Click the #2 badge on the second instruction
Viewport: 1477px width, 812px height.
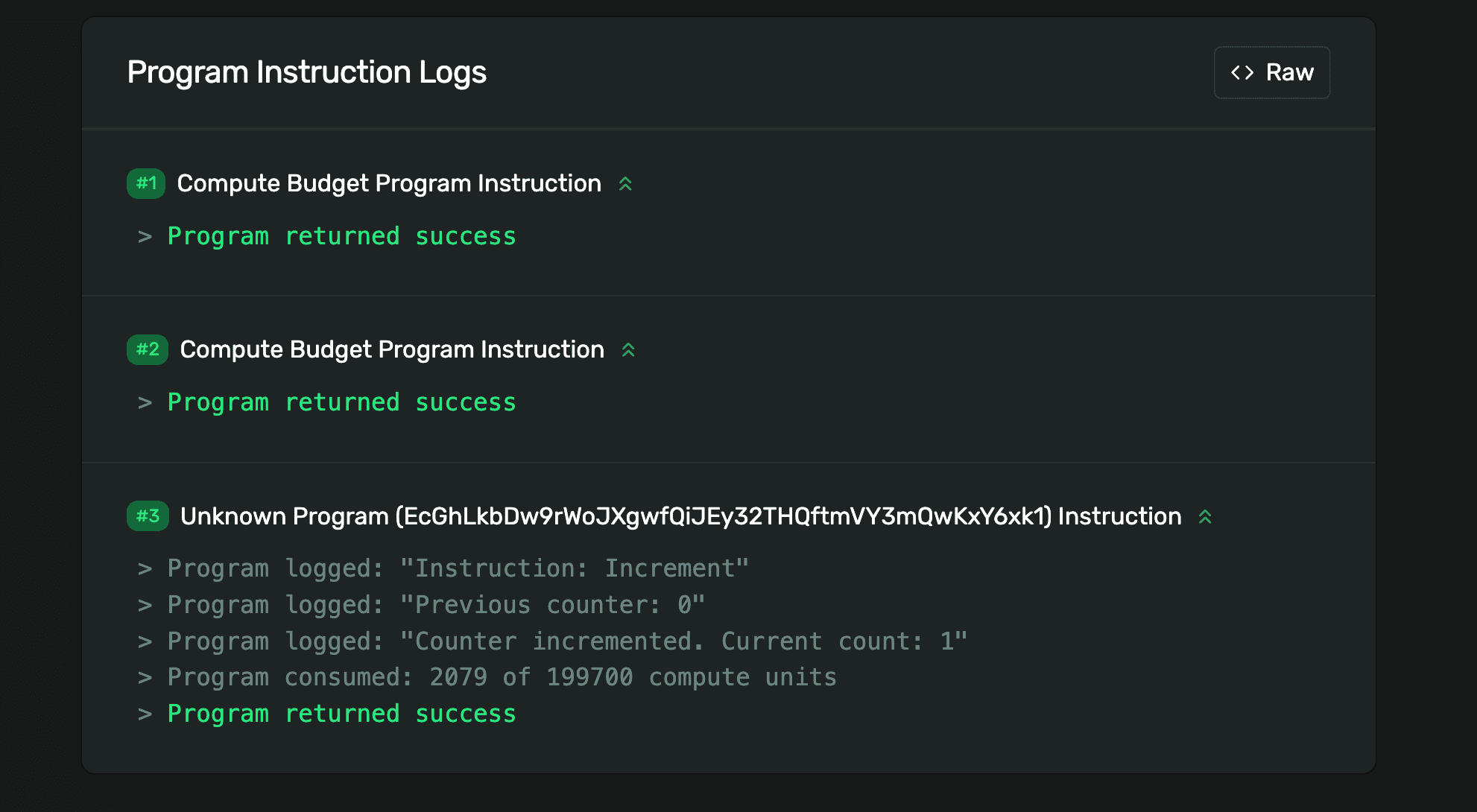147,349
